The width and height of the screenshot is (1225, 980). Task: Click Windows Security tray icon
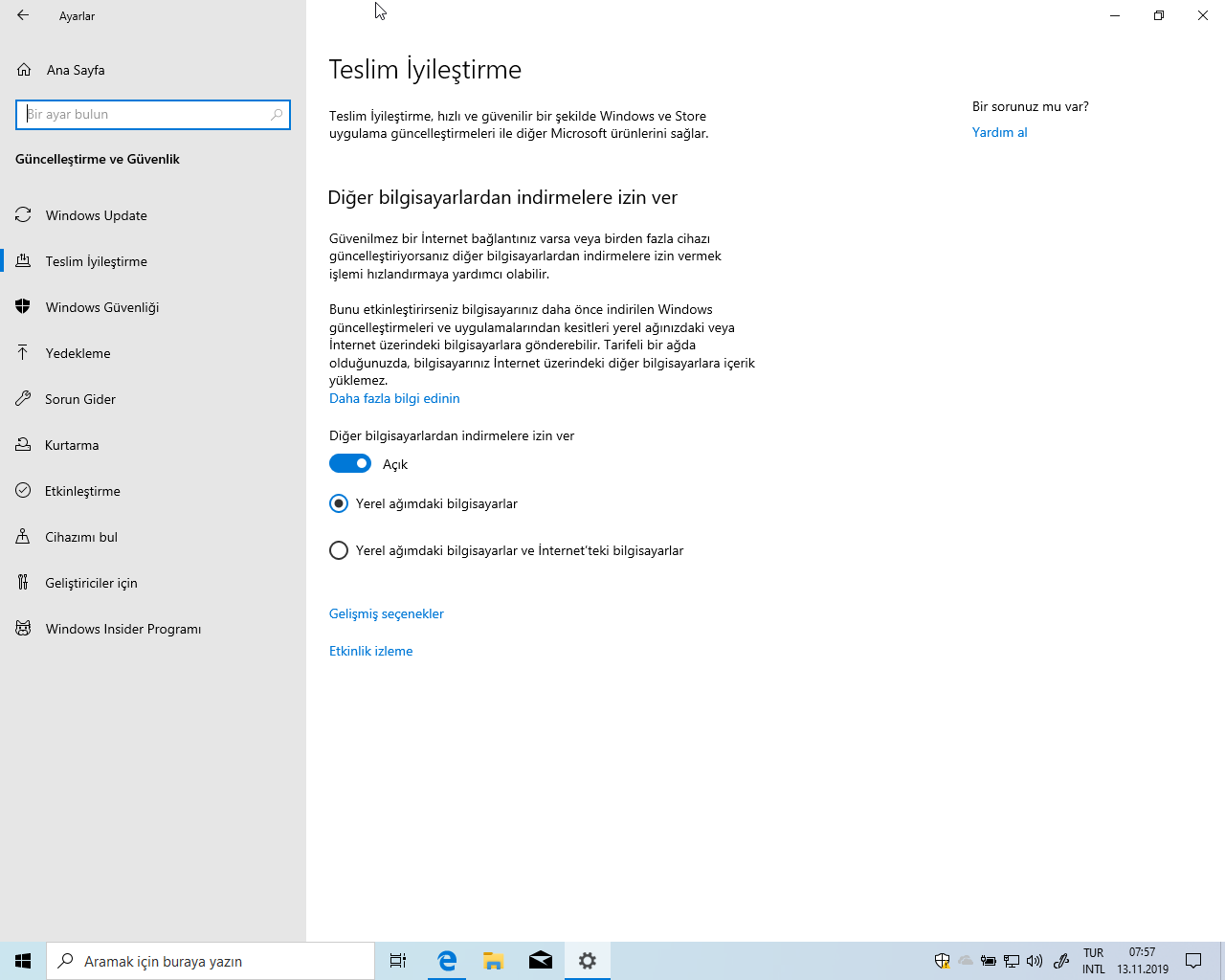click(943, 961)
